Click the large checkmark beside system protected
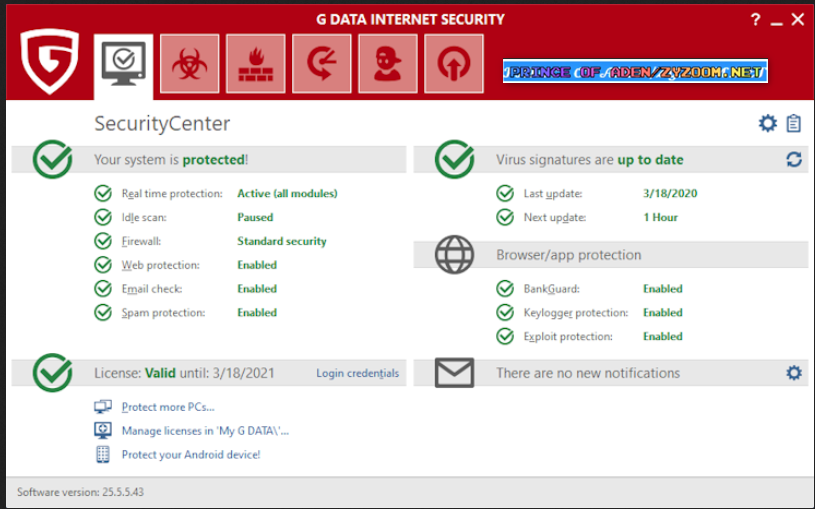The height and width of the screenshot is (509, 815). (x=52, y=159)
